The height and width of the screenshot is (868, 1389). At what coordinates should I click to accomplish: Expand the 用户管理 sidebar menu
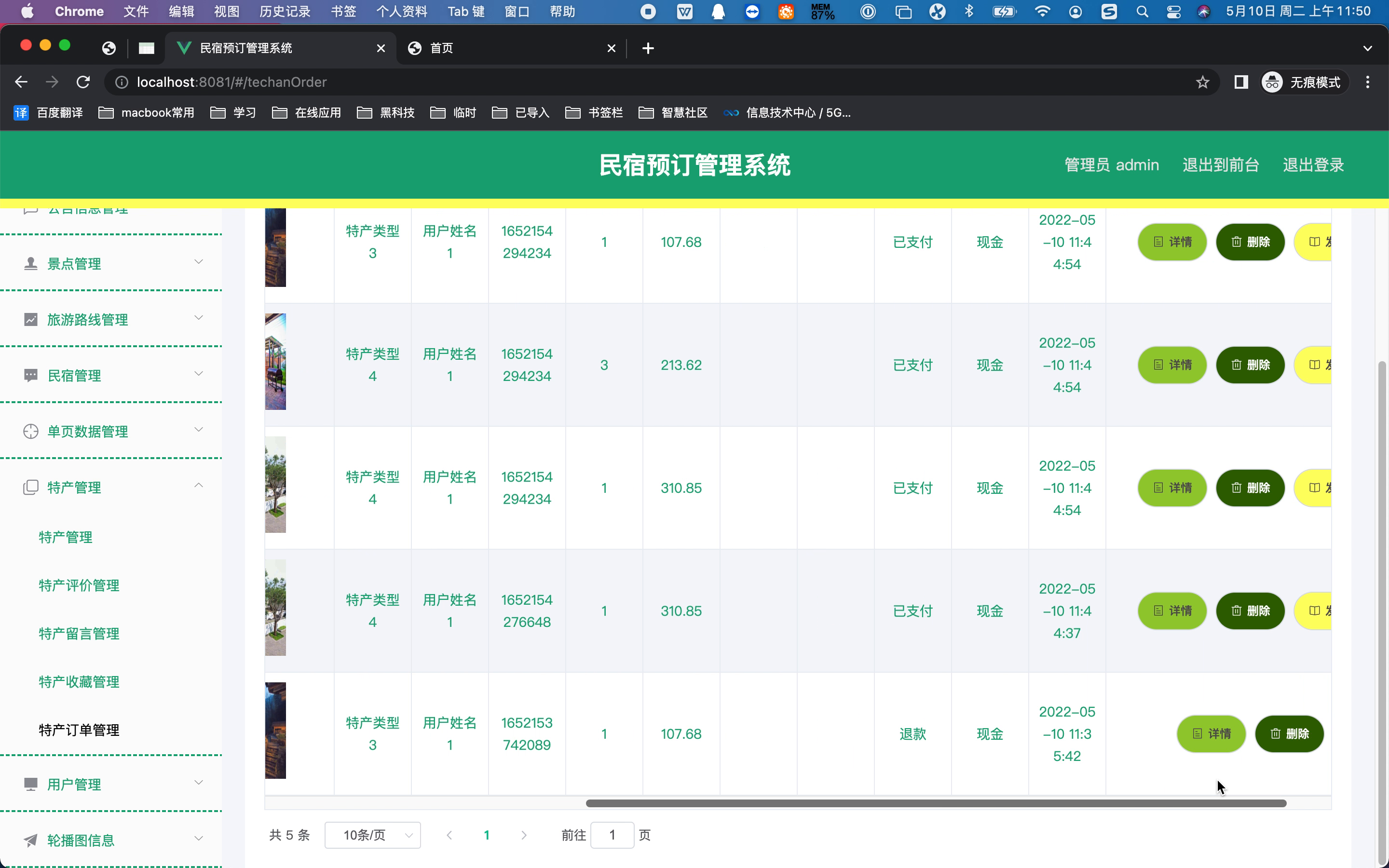(111, 784)
